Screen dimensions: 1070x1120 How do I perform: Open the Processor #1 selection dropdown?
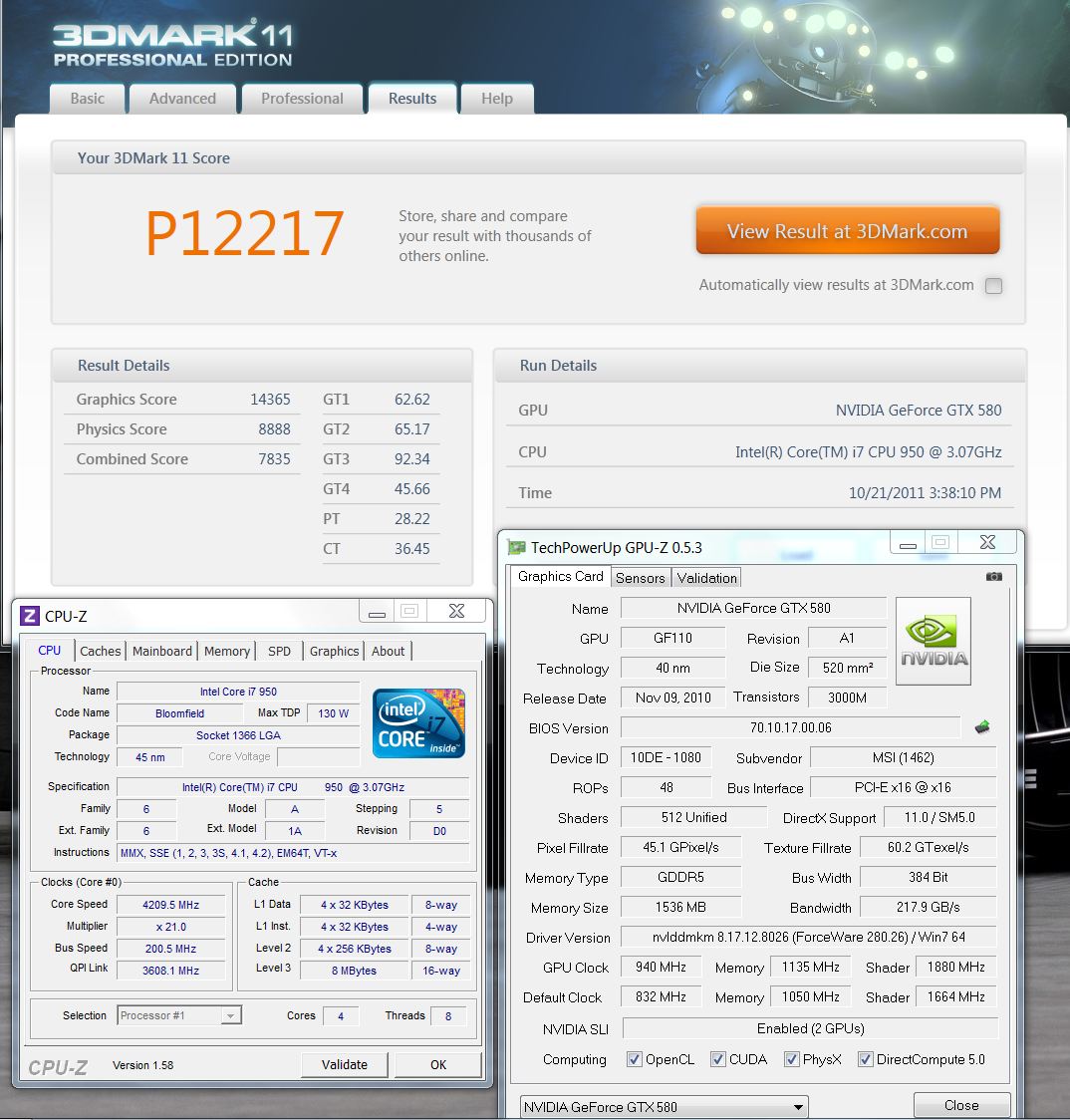click(x=179, y=1015)
